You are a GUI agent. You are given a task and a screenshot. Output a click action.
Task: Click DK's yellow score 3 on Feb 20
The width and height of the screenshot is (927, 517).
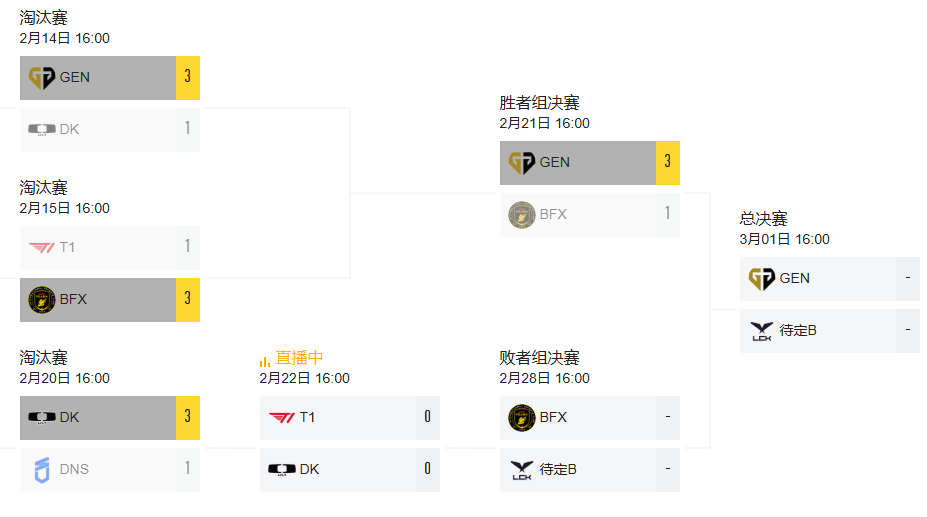[187, 417]
